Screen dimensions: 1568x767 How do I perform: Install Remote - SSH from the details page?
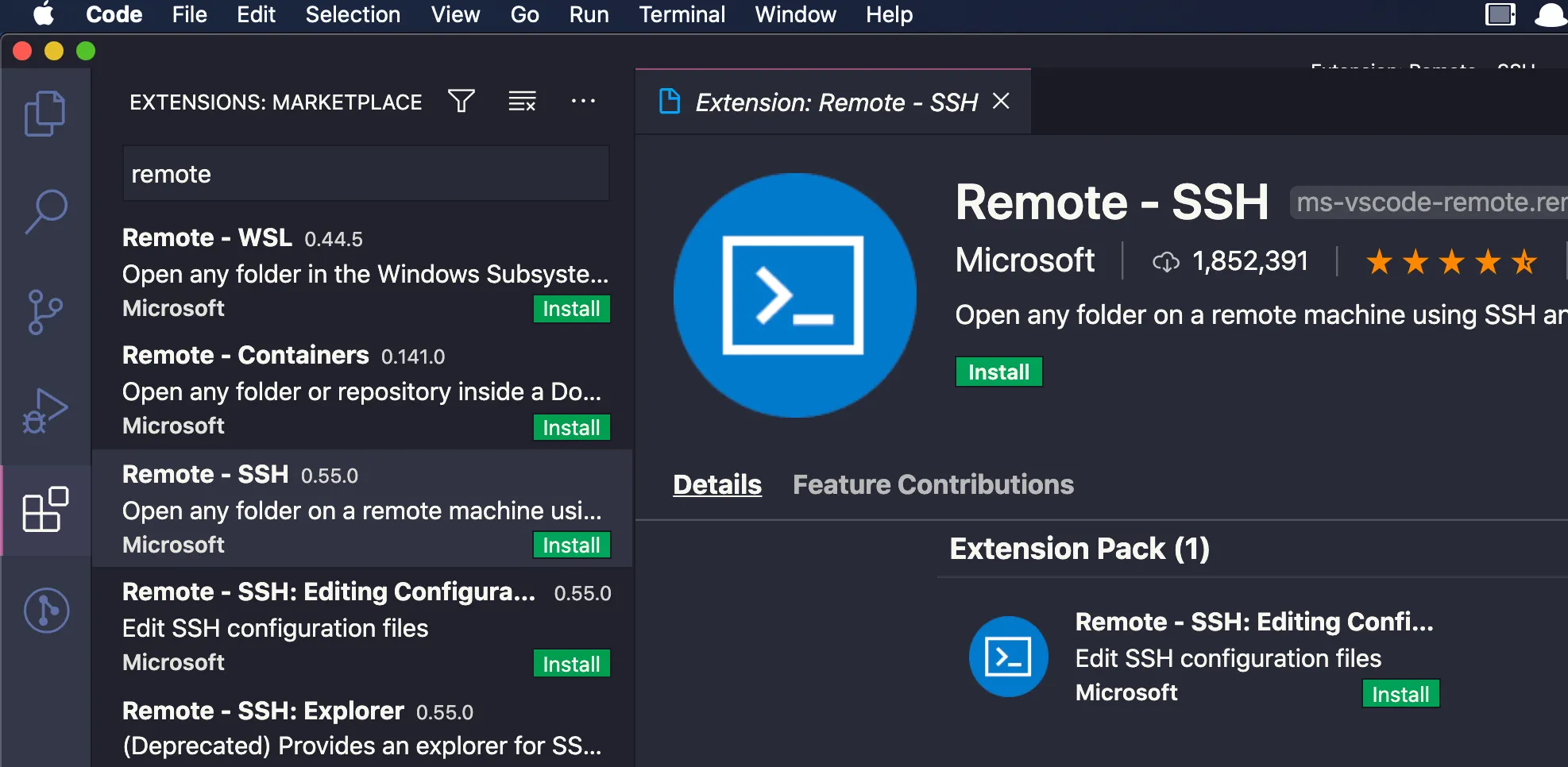coord(998,372)
